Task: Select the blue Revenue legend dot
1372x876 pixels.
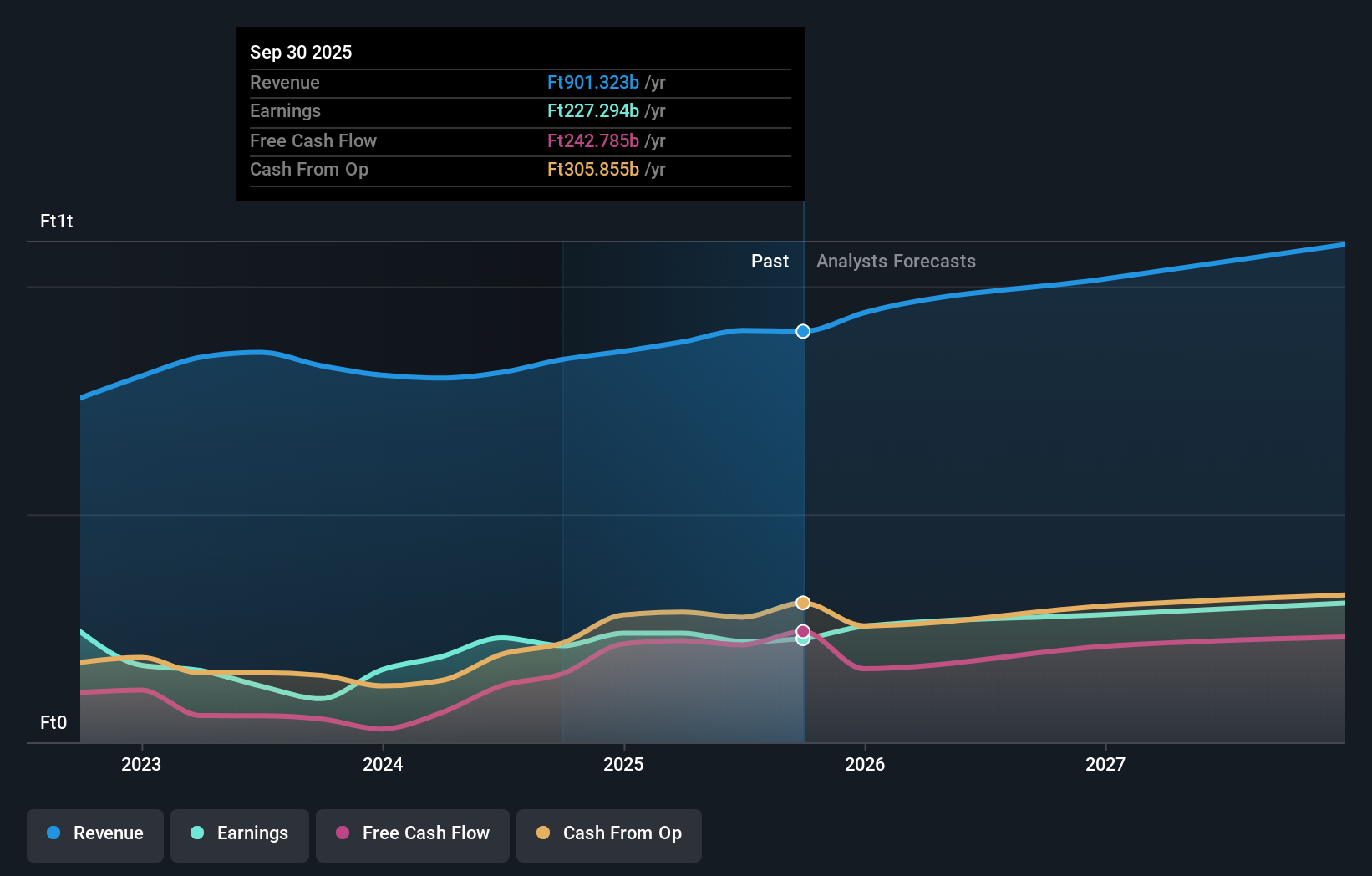Action: [x=52, y=833]
